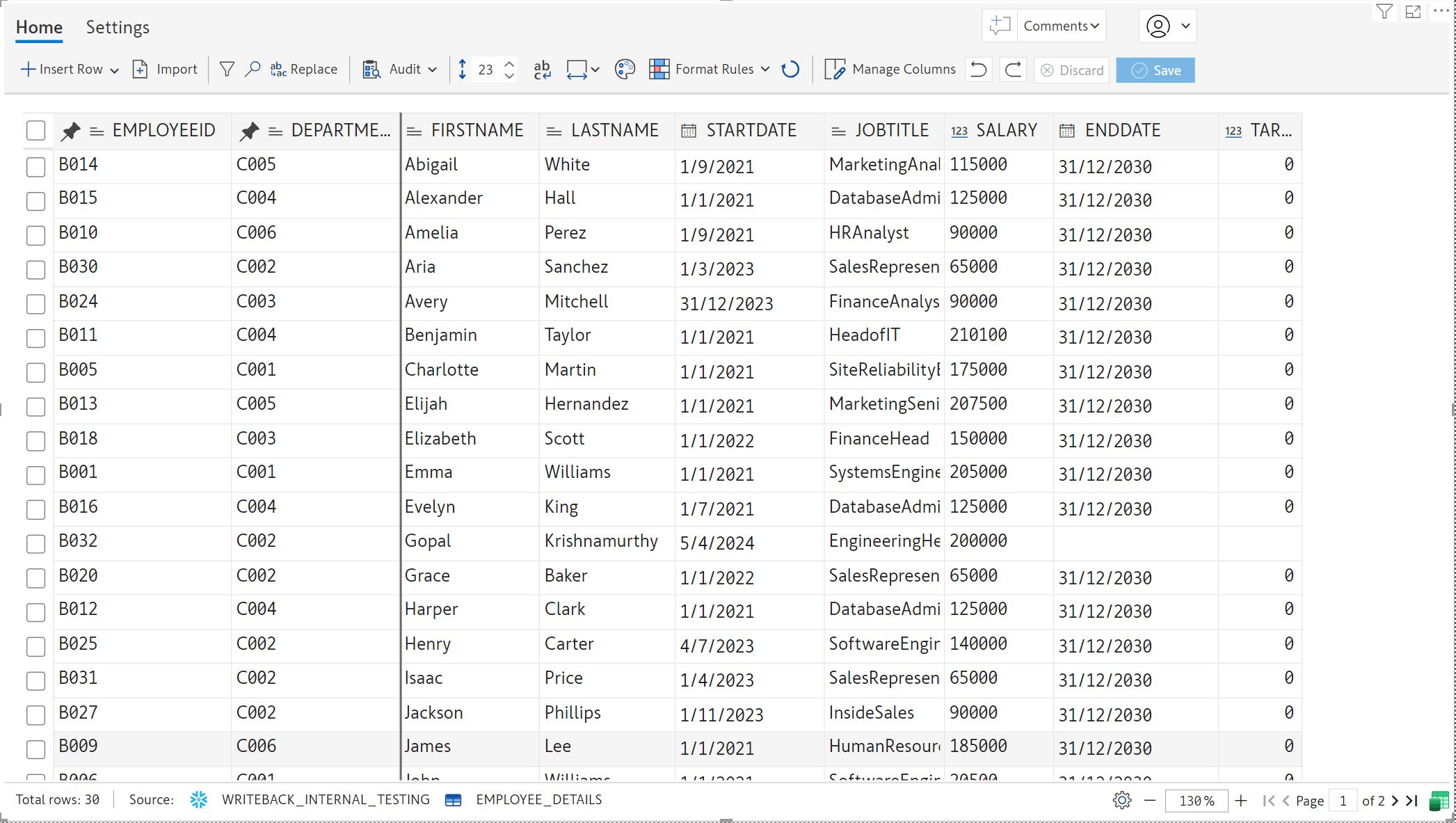Open the Home tab
Image resolution: width=1456 pixels, height=823 pixels.
click(x=39, y=28)
